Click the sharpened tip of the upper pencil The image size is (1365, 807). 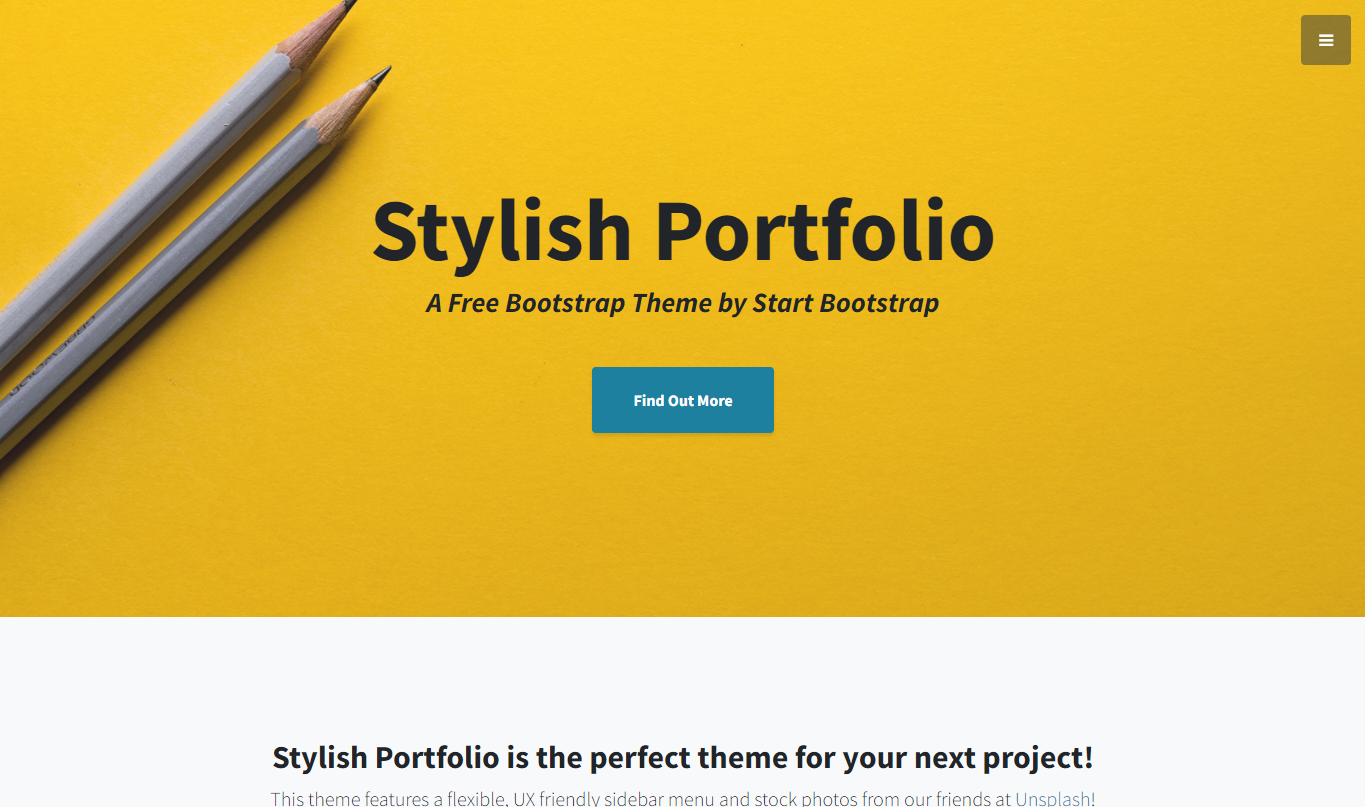[348, 6]
